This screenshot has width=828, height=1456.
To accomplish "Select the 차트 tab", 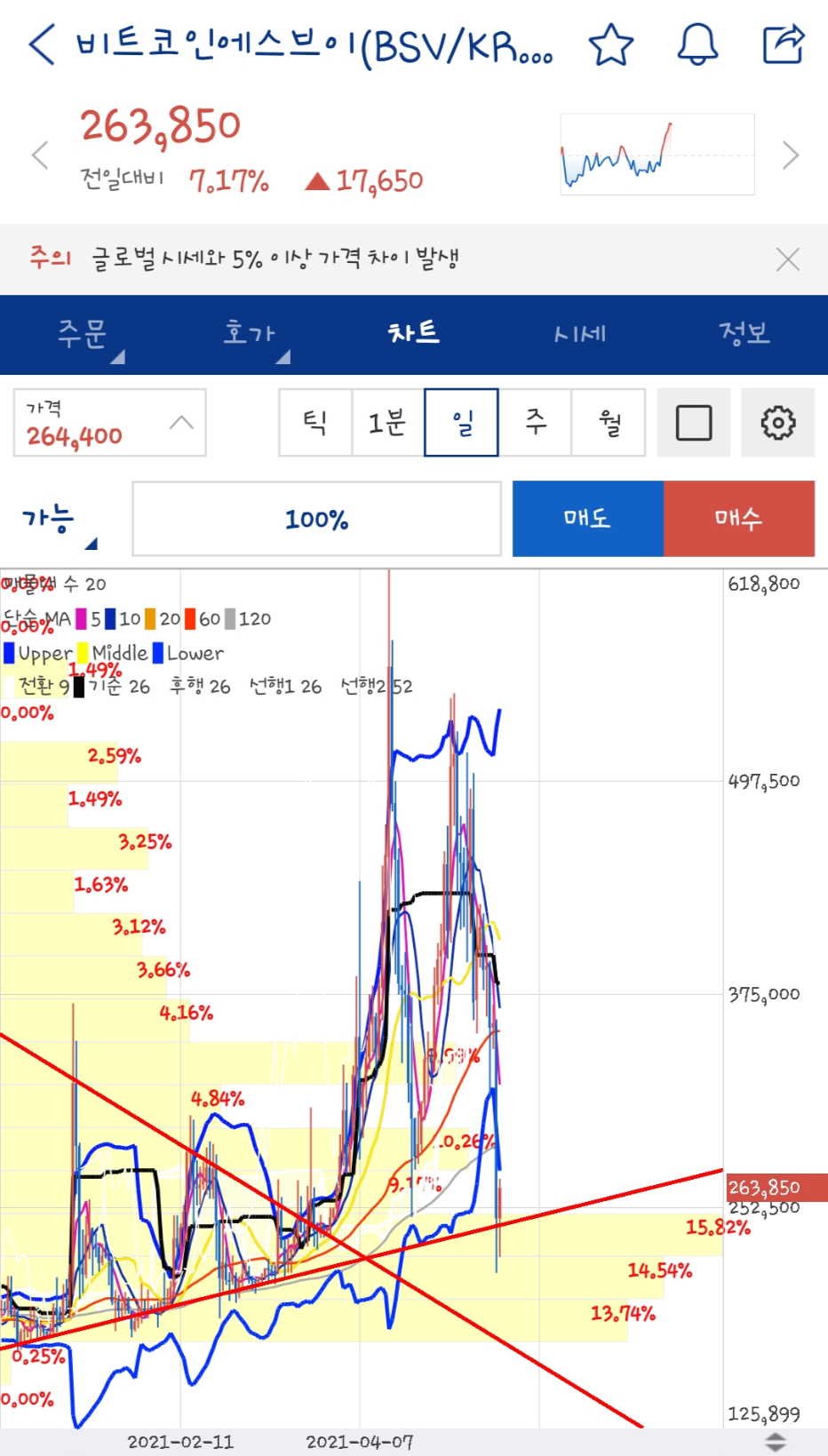I will tap(414, 333).
